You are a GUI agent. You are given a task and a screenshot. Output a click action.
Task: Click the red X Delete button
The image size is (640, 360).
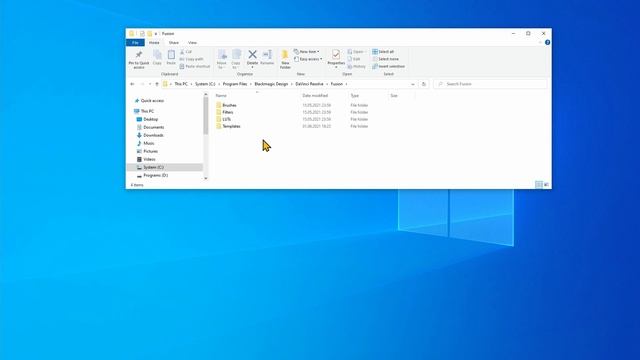[x=252, y=58]
